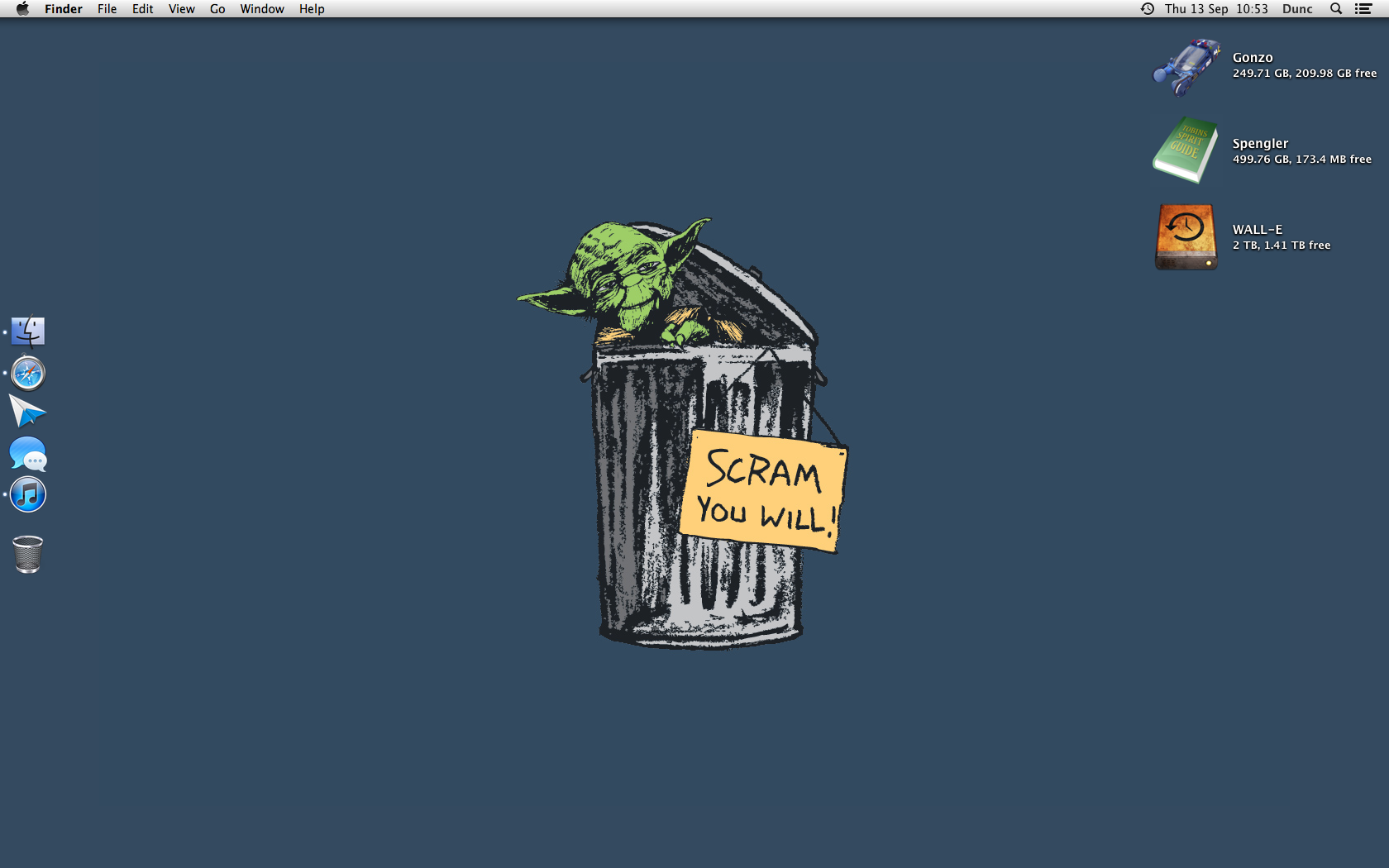This screenshot has width=1389, height=868.
Task: Open the Dunc user switching menu
Action: coord(1297,9)
